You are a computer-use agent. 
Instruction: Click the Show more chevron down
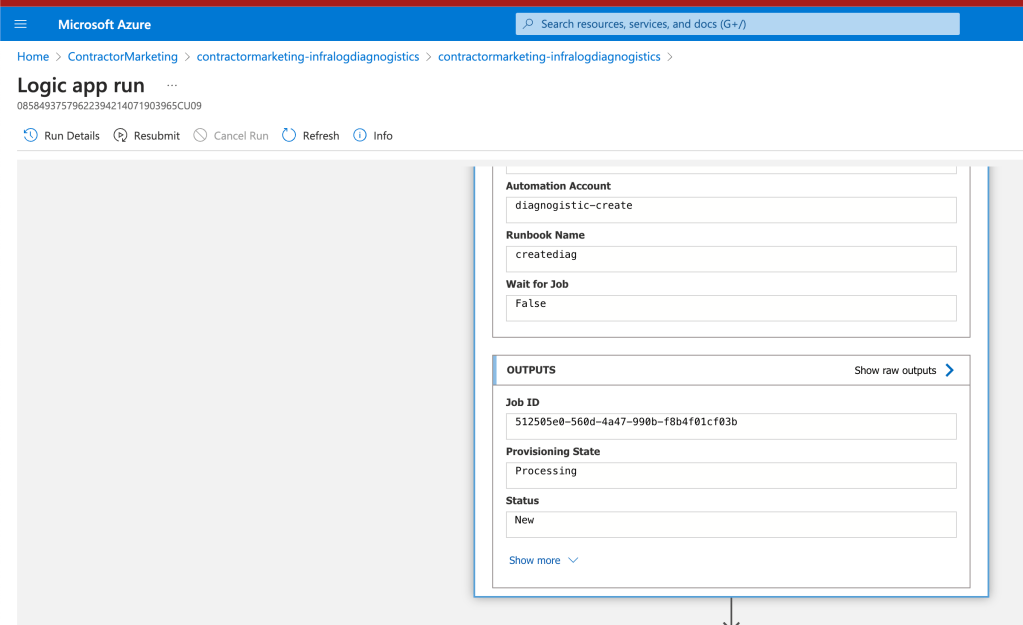[573, 560]
